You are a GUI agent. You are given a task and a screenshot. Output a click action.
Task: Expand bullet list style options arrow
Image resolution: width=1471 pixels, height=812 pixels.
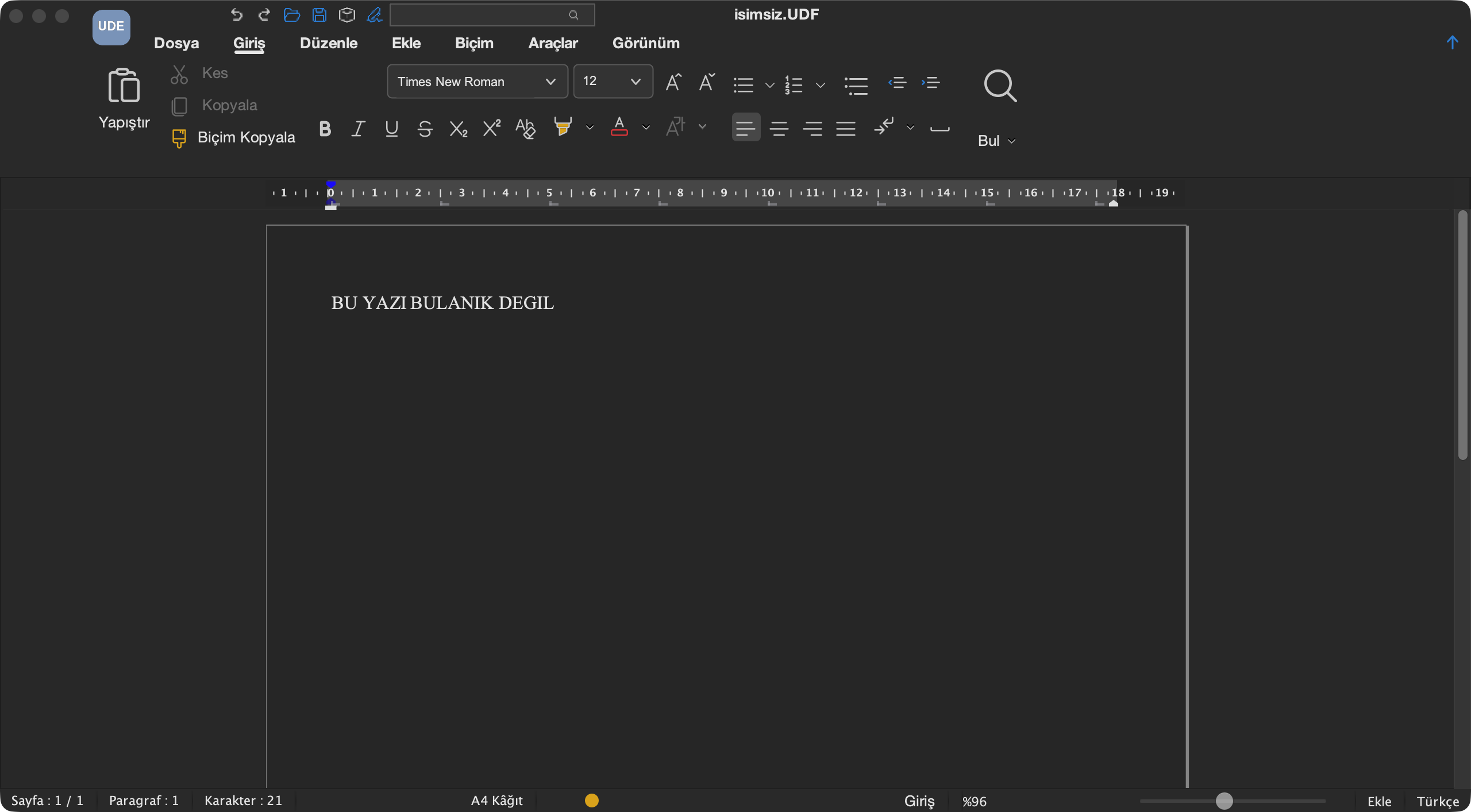769,86
